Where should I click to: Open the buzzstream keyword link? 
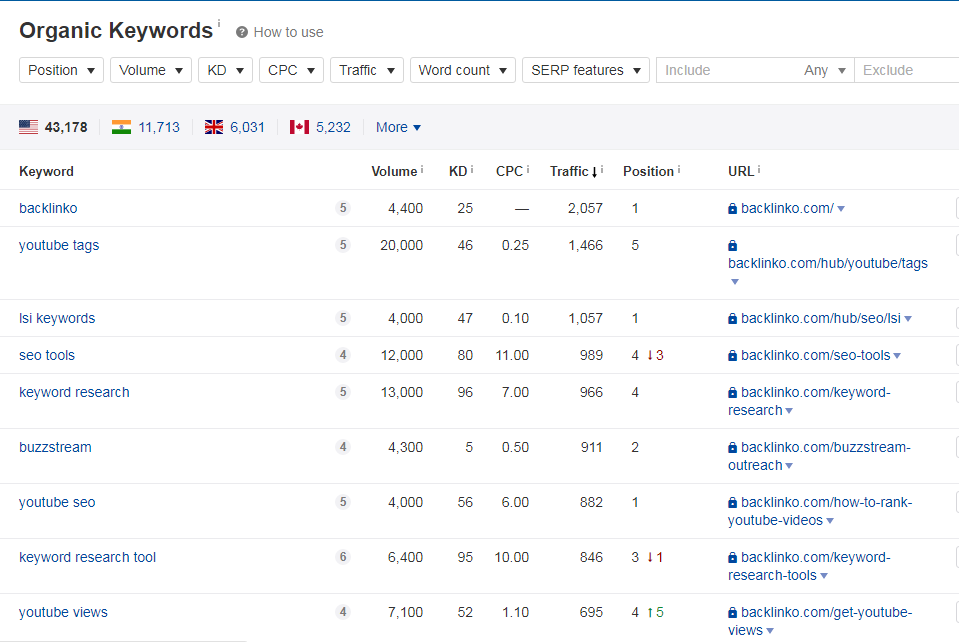coord(55,447)
